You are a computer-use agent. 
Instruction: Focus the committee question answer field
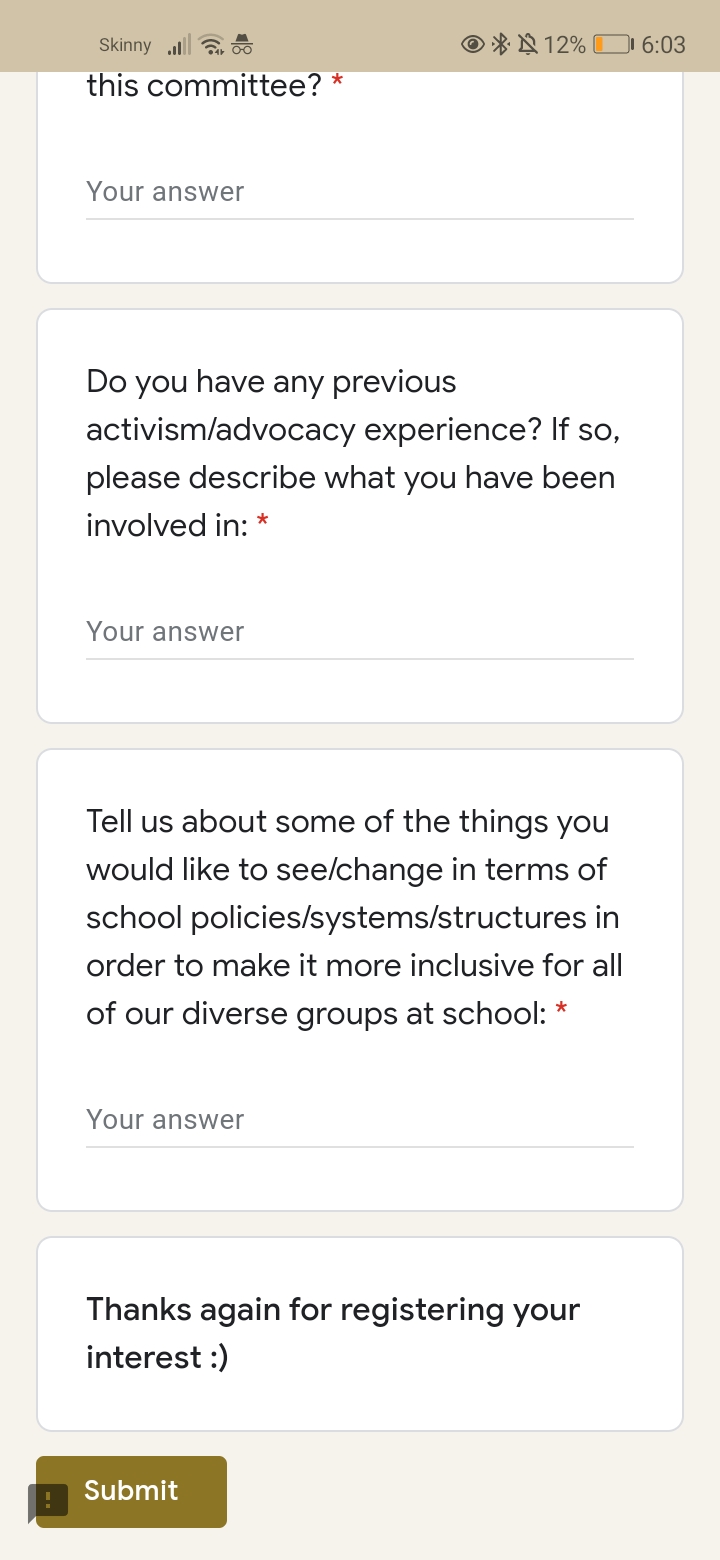pyautogui.click(x=360, y=192)
